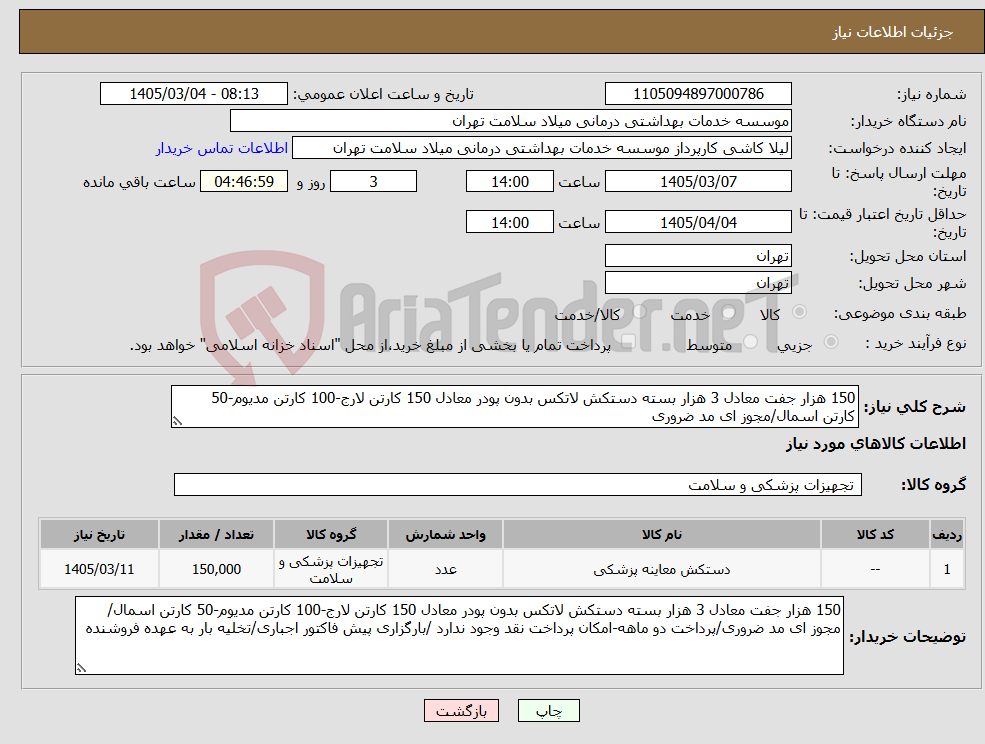This screenshot has height=744, width=985.
Task: Select the کالا radio button
Action: pos(800,312)
